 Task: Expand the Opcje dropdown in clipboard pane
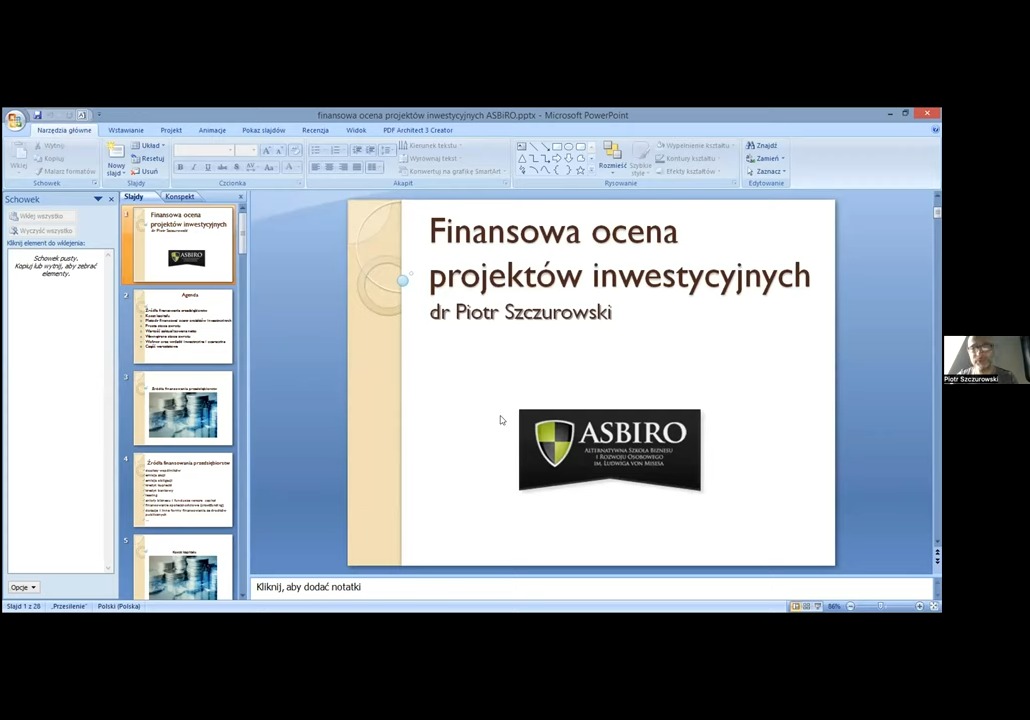tap(24, 587)
